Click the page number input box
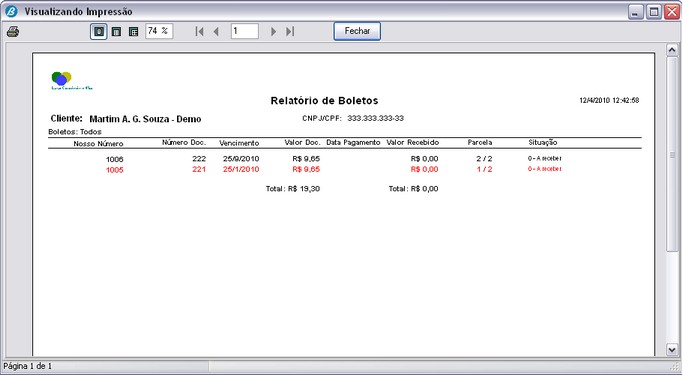683x375 pixels. pyautogui.click(x=245, y=31)
